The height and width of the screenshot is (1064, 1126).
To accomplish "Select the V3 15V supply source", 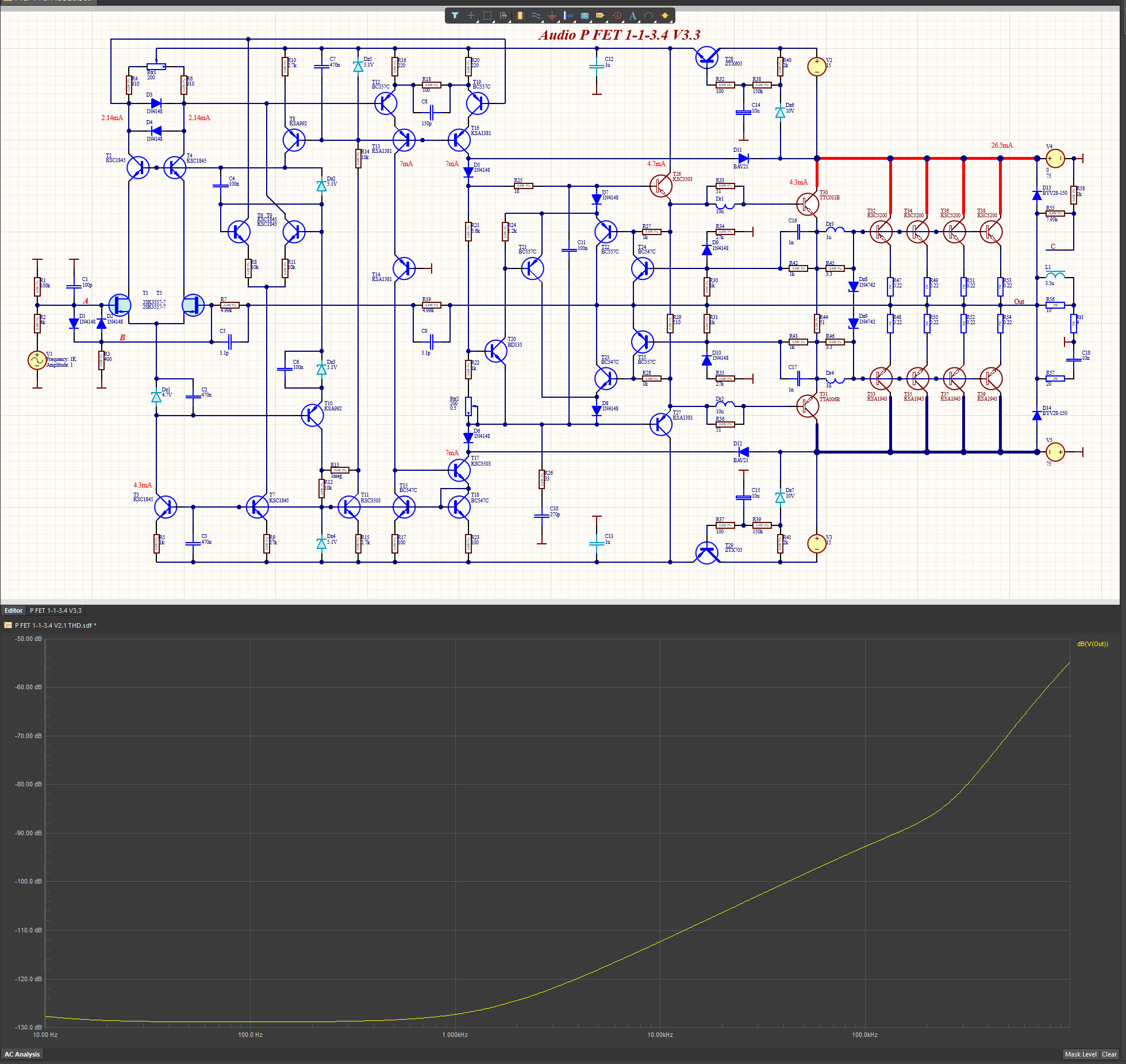I will pyautogui.click(x=817, y=544).
